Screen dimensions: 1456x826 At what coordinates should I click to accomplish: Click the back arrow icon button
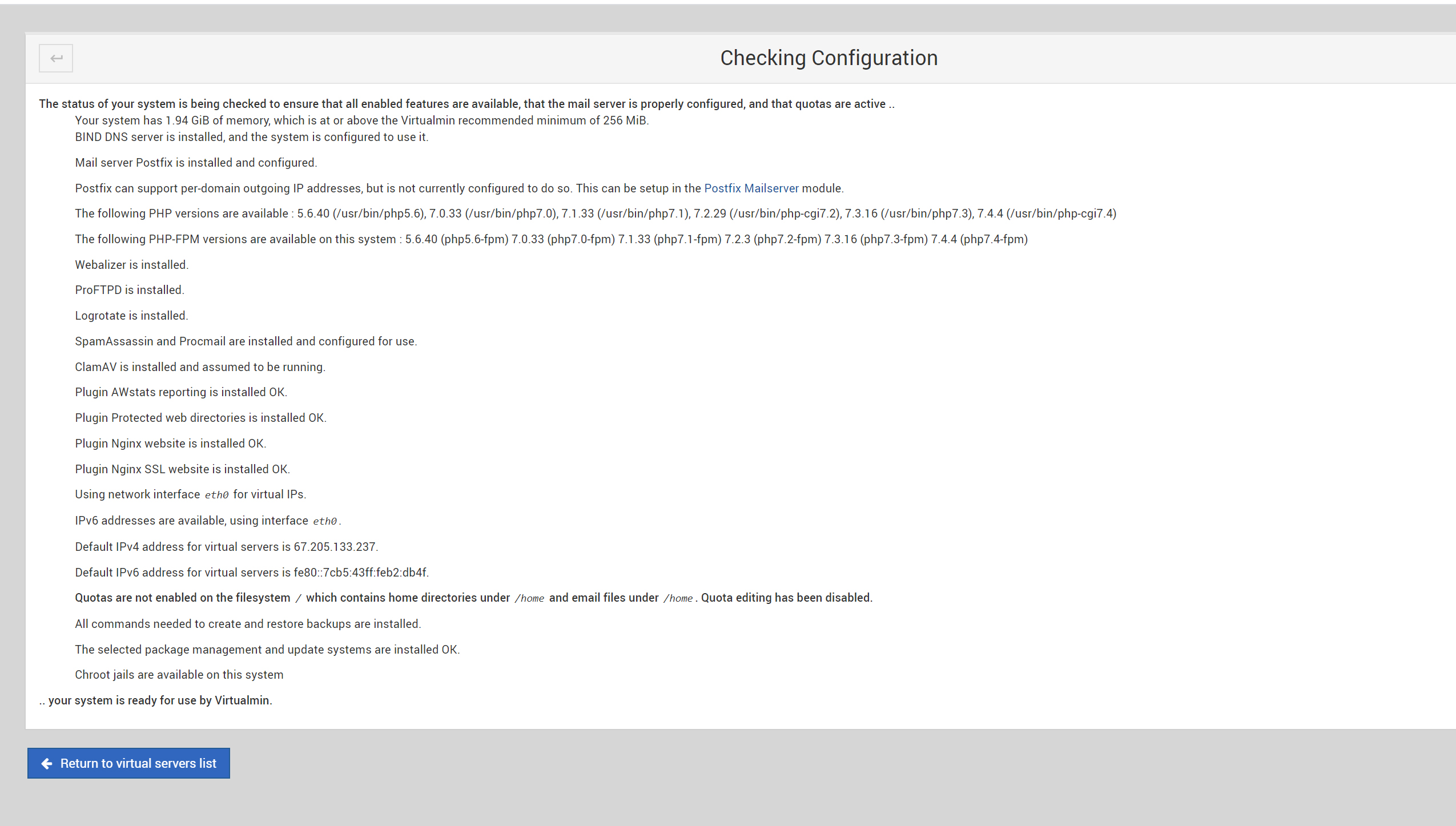(56, 58)
